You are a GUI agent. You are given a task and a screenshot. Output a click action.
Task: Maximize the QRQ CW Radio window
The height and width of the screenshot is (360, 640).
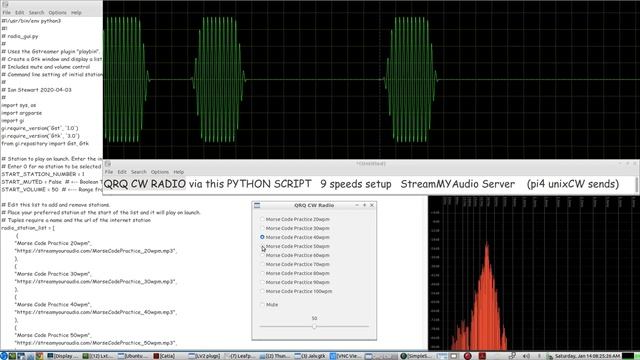(364, 205)
